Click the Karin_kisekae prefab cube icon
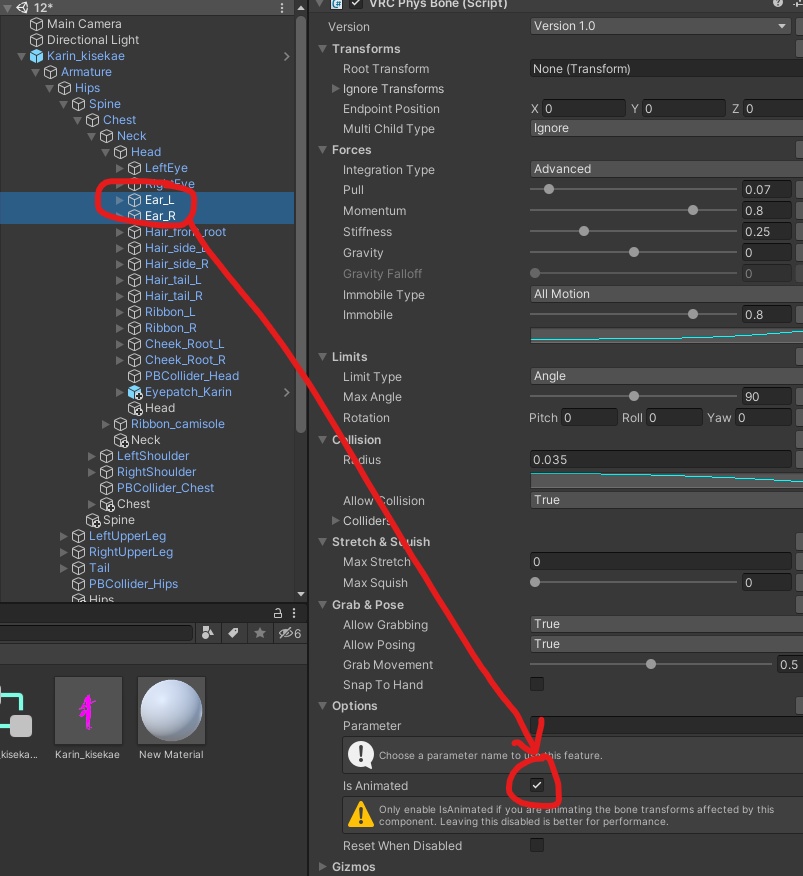 [x=36, y=56]
